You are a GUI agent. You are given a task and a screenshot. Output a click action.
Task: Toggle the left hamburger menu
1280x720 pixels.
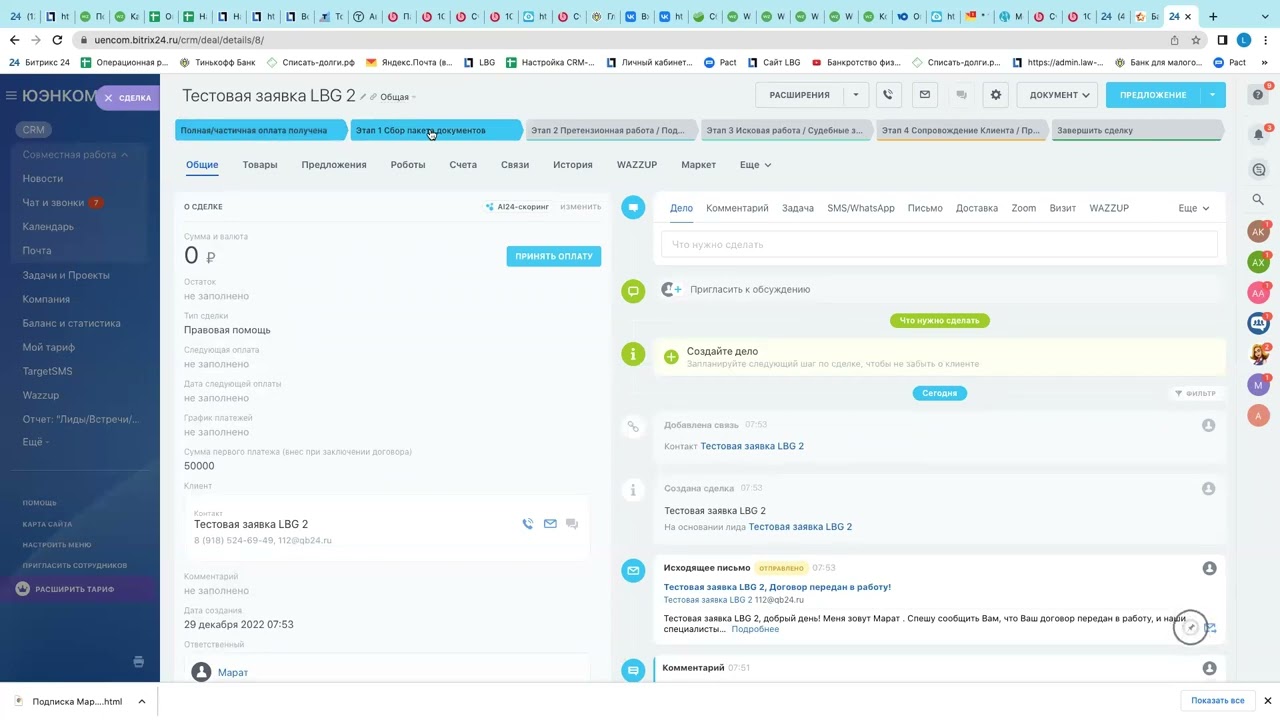click(11, 96)
